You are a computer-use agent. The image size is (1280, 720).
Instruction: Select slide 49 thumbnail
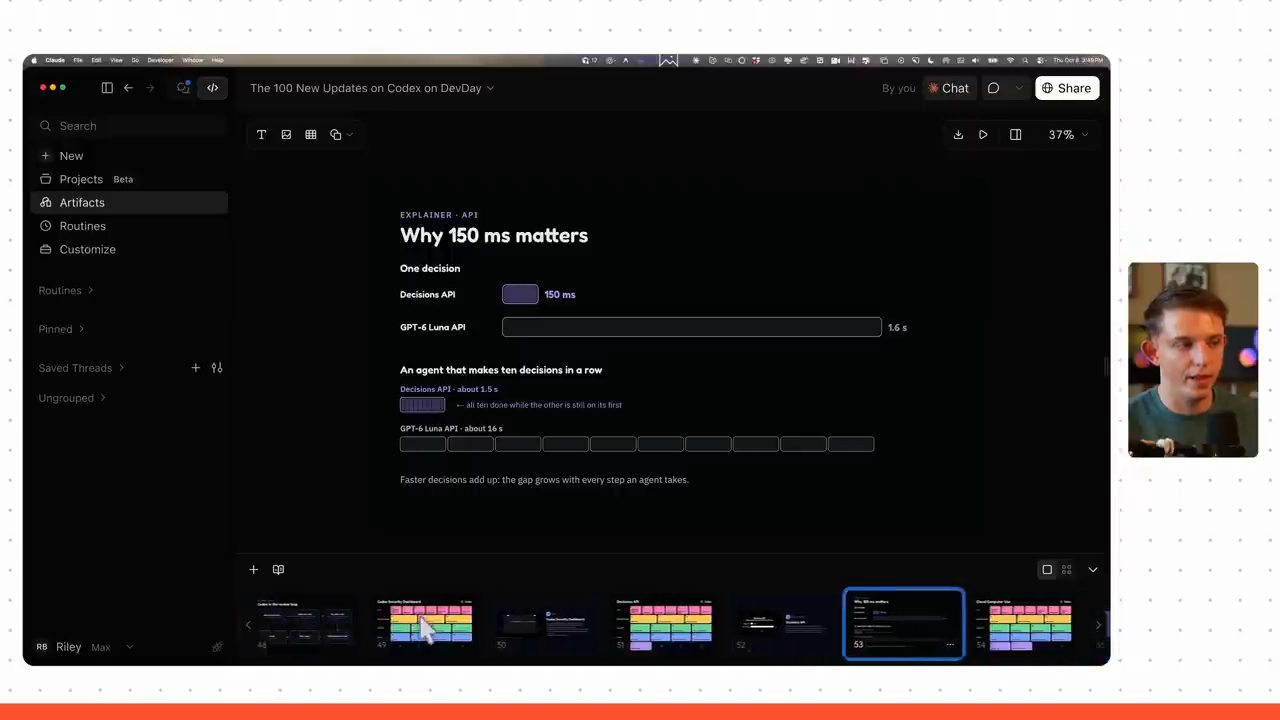[x=424, y=625]
